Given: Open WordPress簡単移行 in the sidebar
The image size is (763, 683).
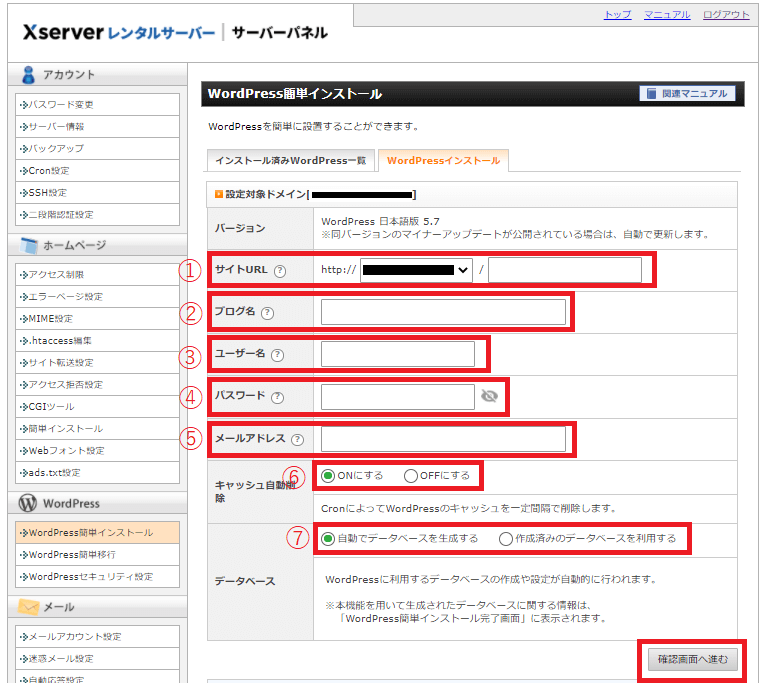Looking at the screenshot, I should click(97, 555).
